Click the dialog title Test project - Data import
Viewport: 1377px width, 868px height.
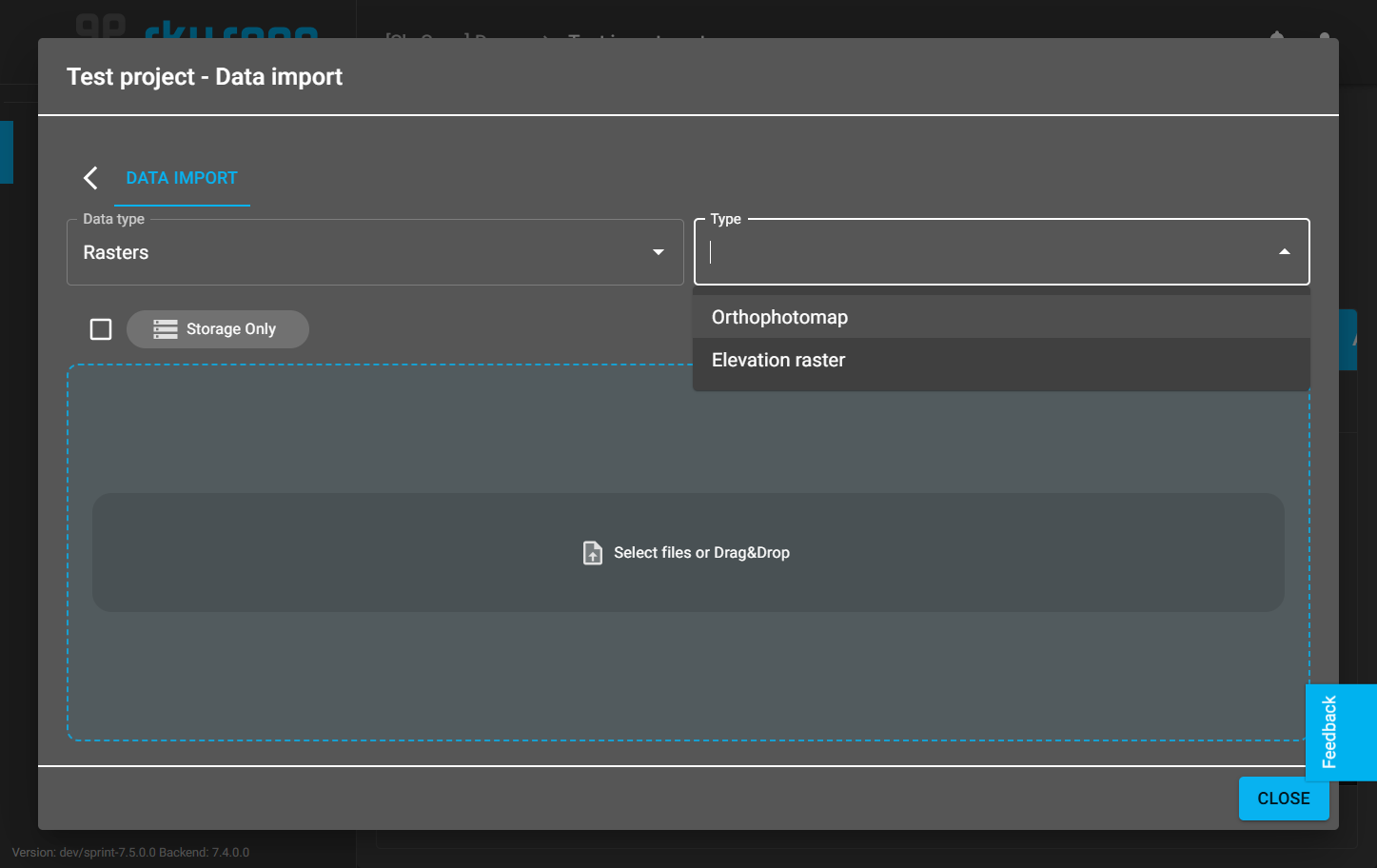[205, 77]
